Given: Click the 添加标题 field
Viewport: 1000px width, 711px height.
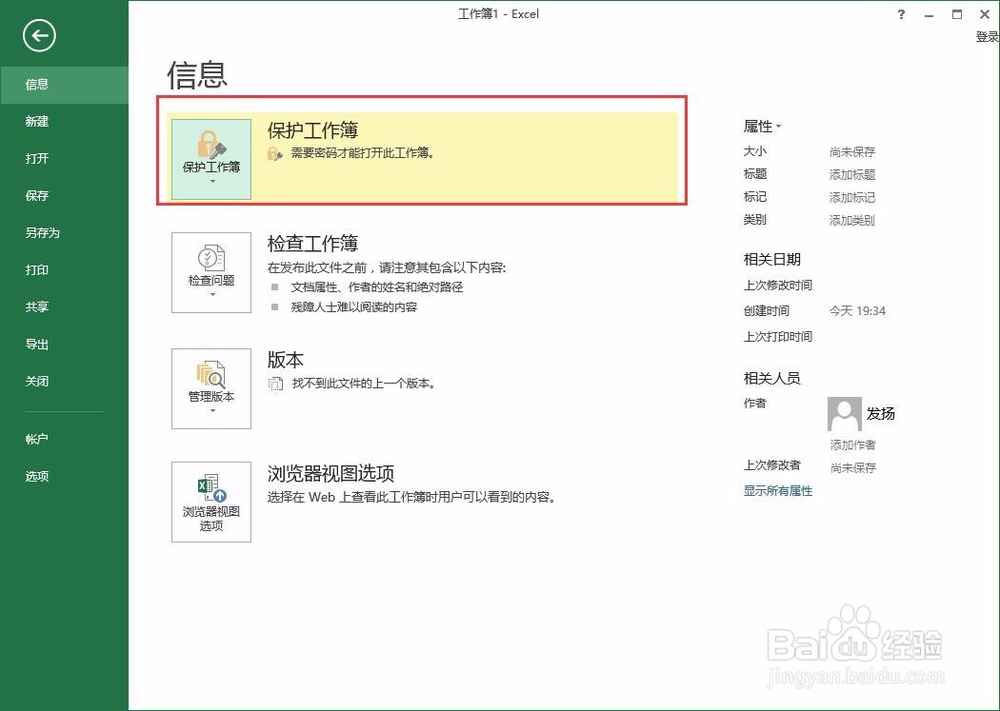Looking at the screenshot, I should pyautogui.click(x=852, y=175).
